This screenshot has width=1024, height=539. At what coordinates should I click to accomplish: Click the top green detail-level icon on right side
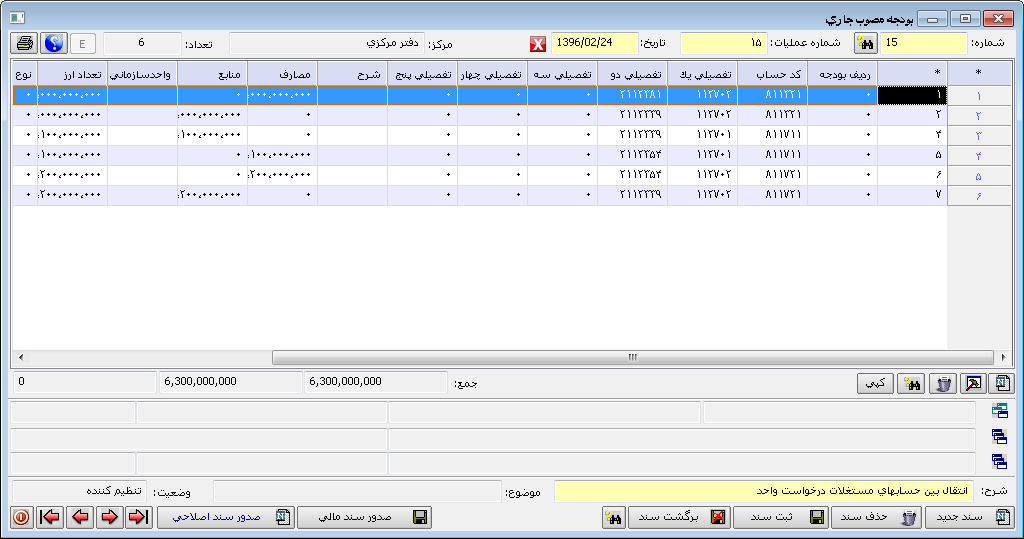pos(999,411)
